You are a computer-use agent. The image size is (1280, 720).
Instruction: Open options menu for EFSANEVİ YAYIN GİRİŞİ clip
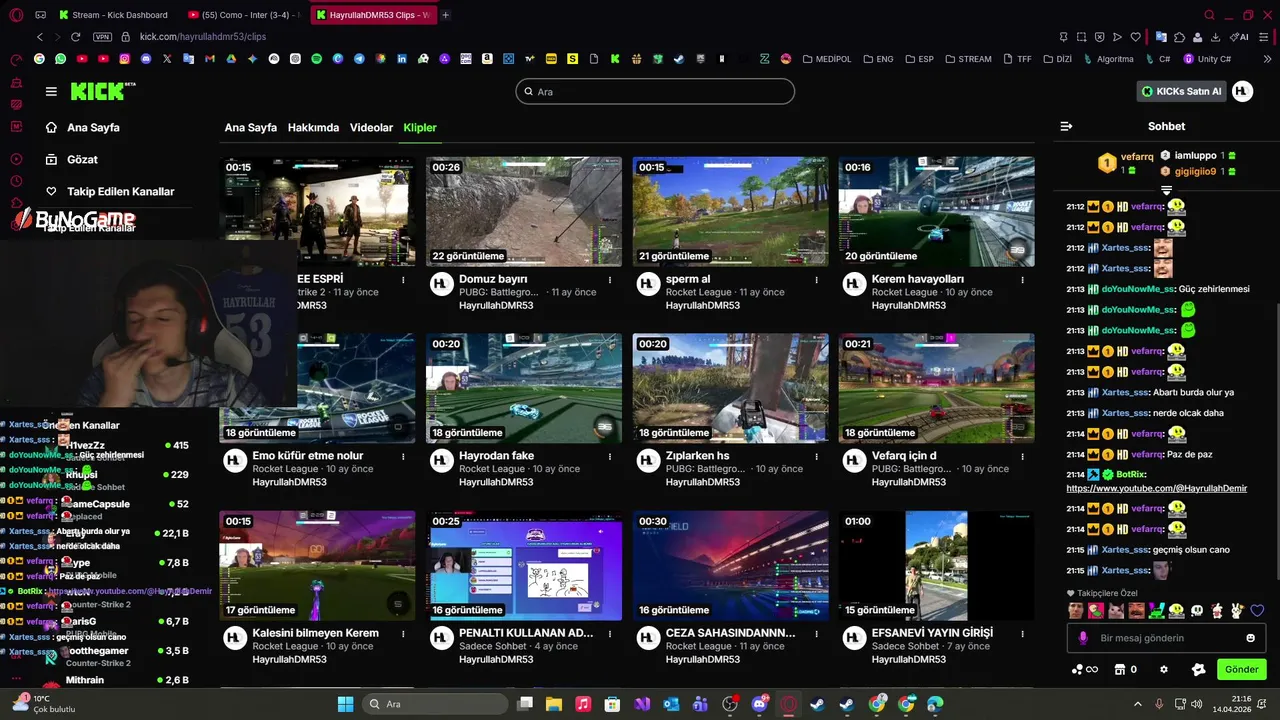(1022, 634)
